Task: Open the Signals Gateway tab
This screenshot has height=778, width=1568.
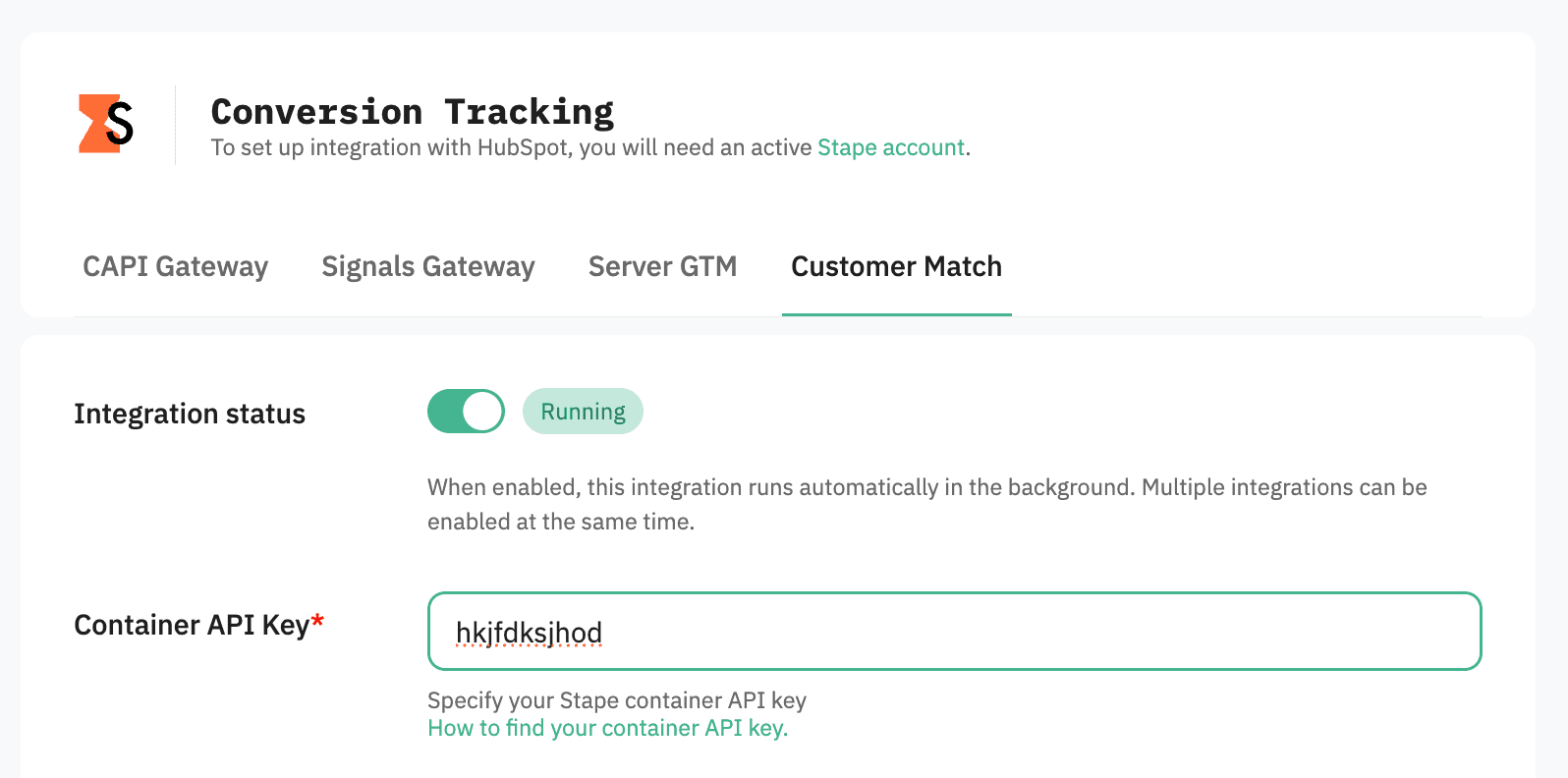Action: click(x=428, y=266)
